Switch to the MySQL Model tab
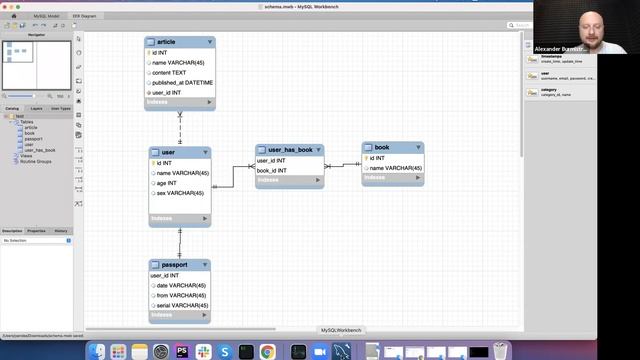This screenshot has width=640, height=360. [47, 16]
